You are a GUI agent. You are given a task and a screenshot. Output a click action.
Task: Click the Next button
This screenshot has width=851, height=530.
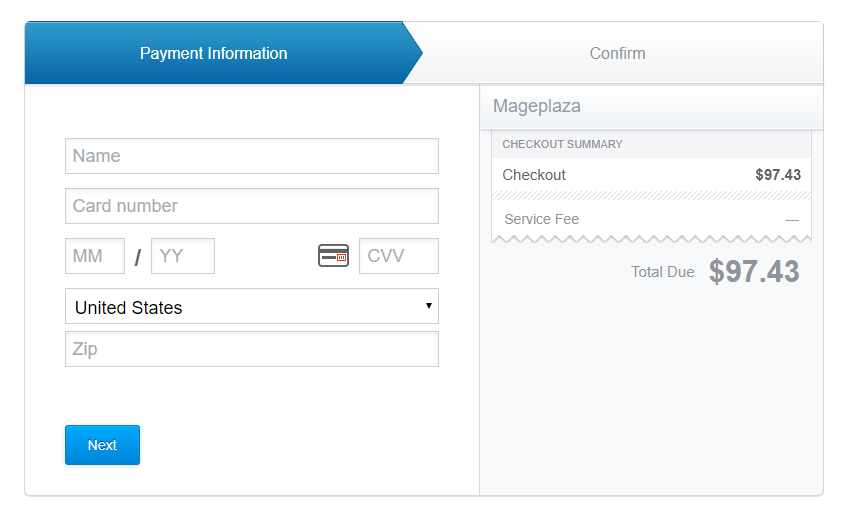pyautogui.click(x=103, y=445)
